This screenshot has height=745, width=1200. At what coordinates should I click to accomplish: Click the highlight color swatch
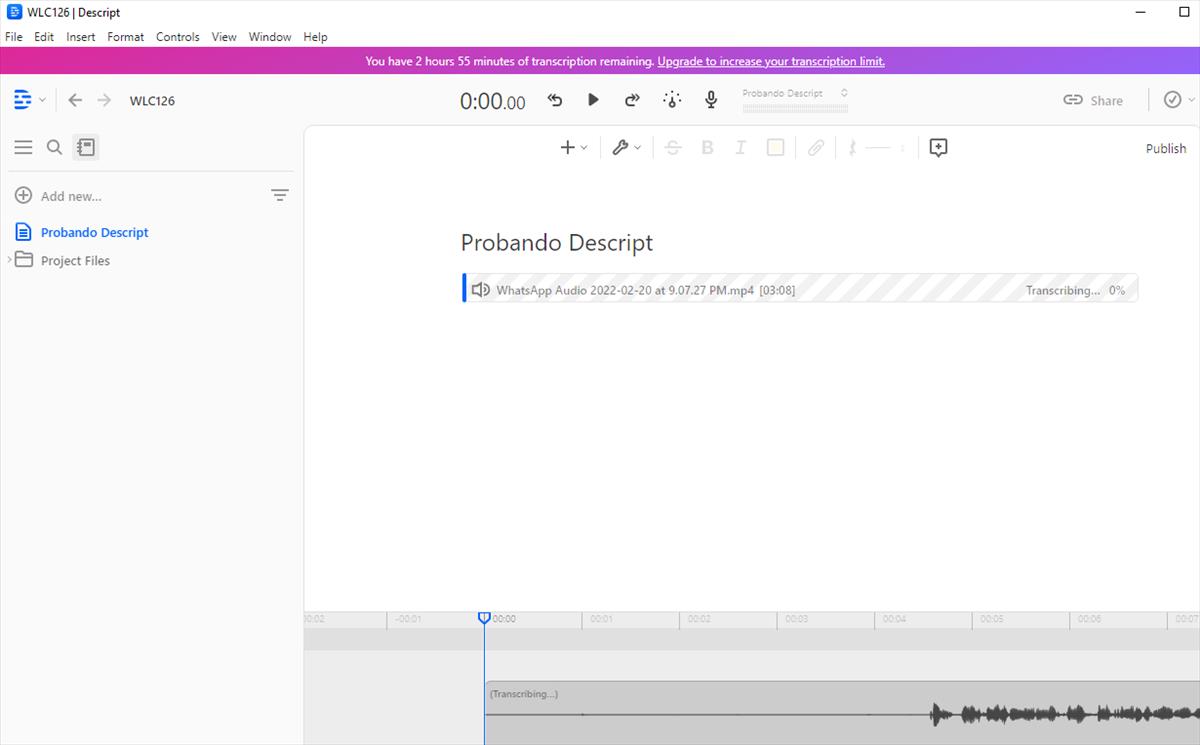click(x=775, y=148)
